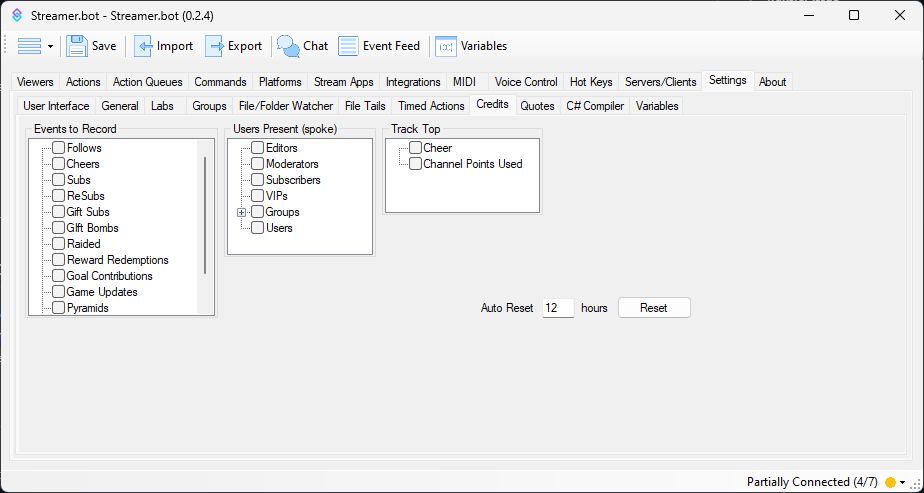Tick the Channel Points Used checkbox
Screen dimensions: 924x493
coord(415,164)
